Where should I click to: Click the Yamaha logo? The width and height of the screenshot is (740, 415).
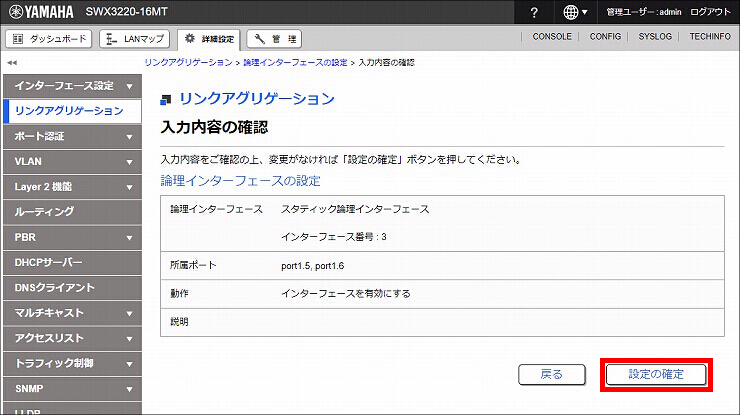[x=41, y=12]
